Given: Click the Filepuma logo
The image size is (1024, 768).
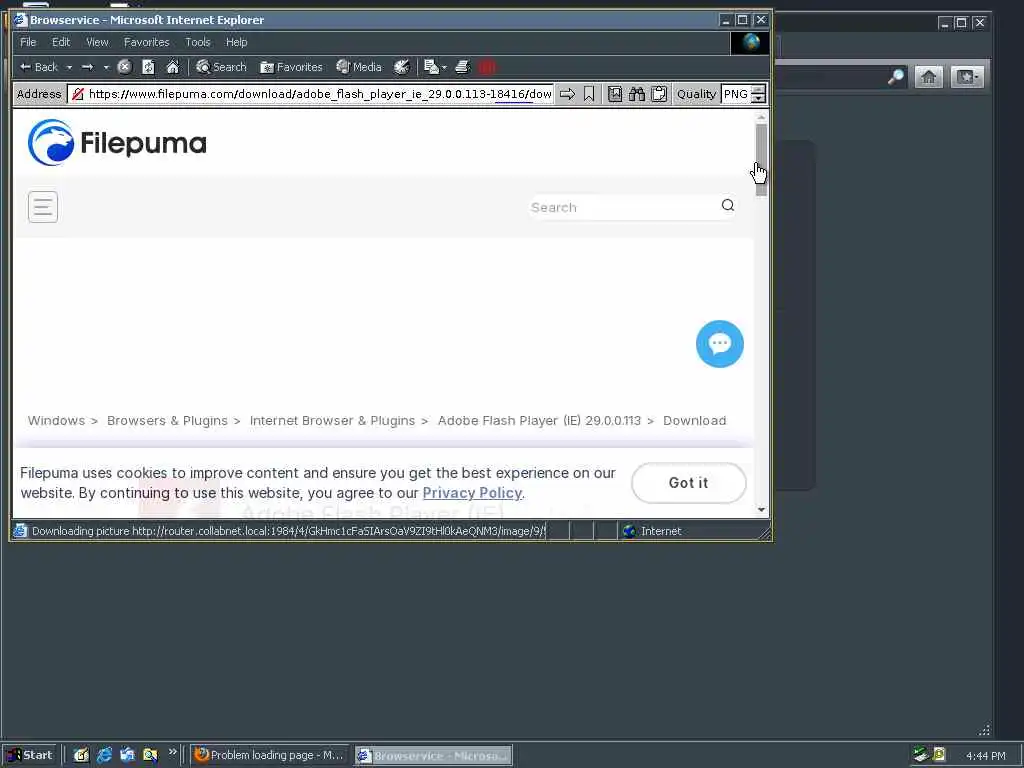Looking at the screenshot, I should click(117, 142).
